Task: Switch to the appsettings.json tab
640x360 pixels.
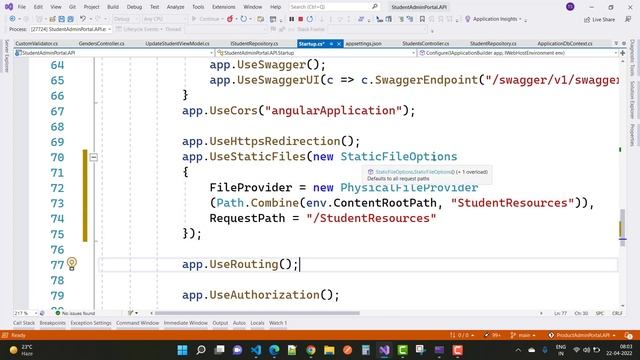Action: coord(363,43)
